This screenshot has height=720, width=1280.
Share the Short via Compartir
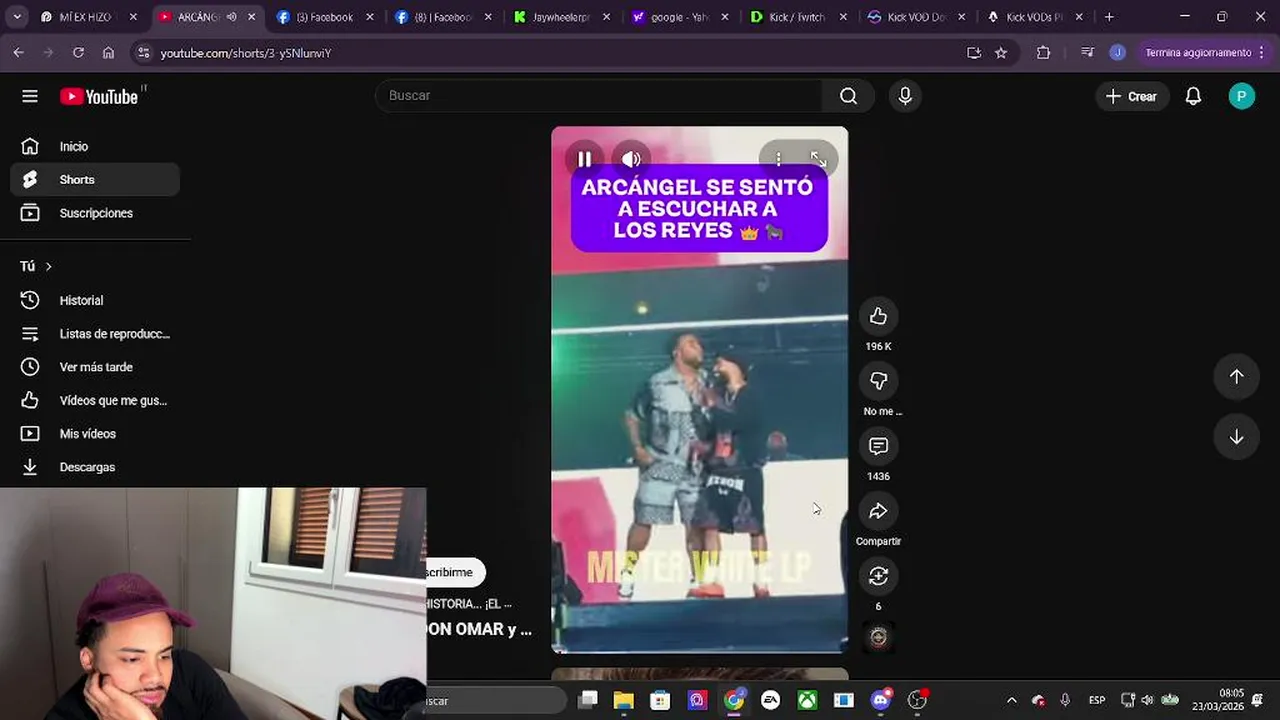click(878, 511)
